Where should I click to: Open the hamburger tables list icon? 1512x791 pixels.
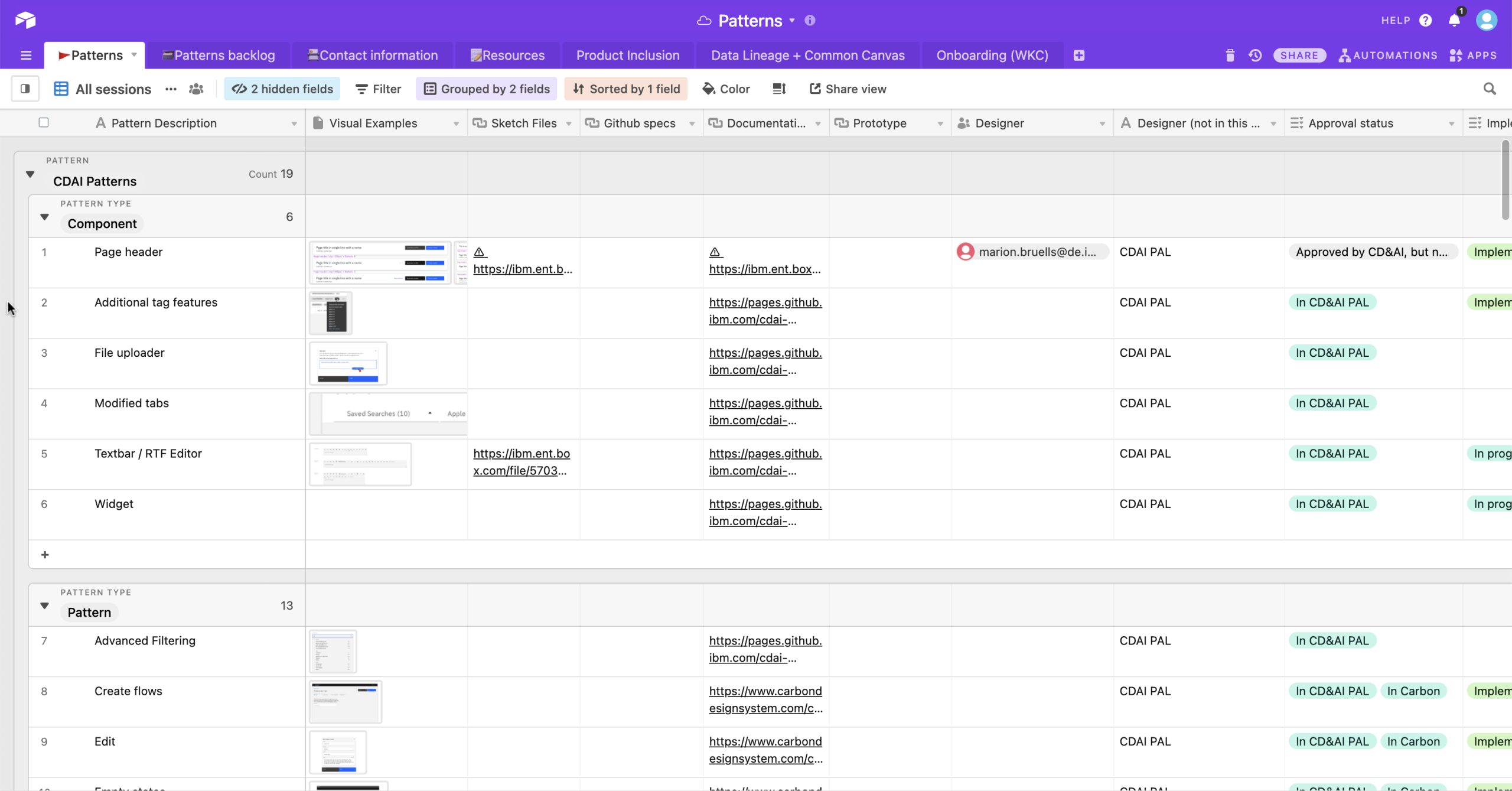26,56
